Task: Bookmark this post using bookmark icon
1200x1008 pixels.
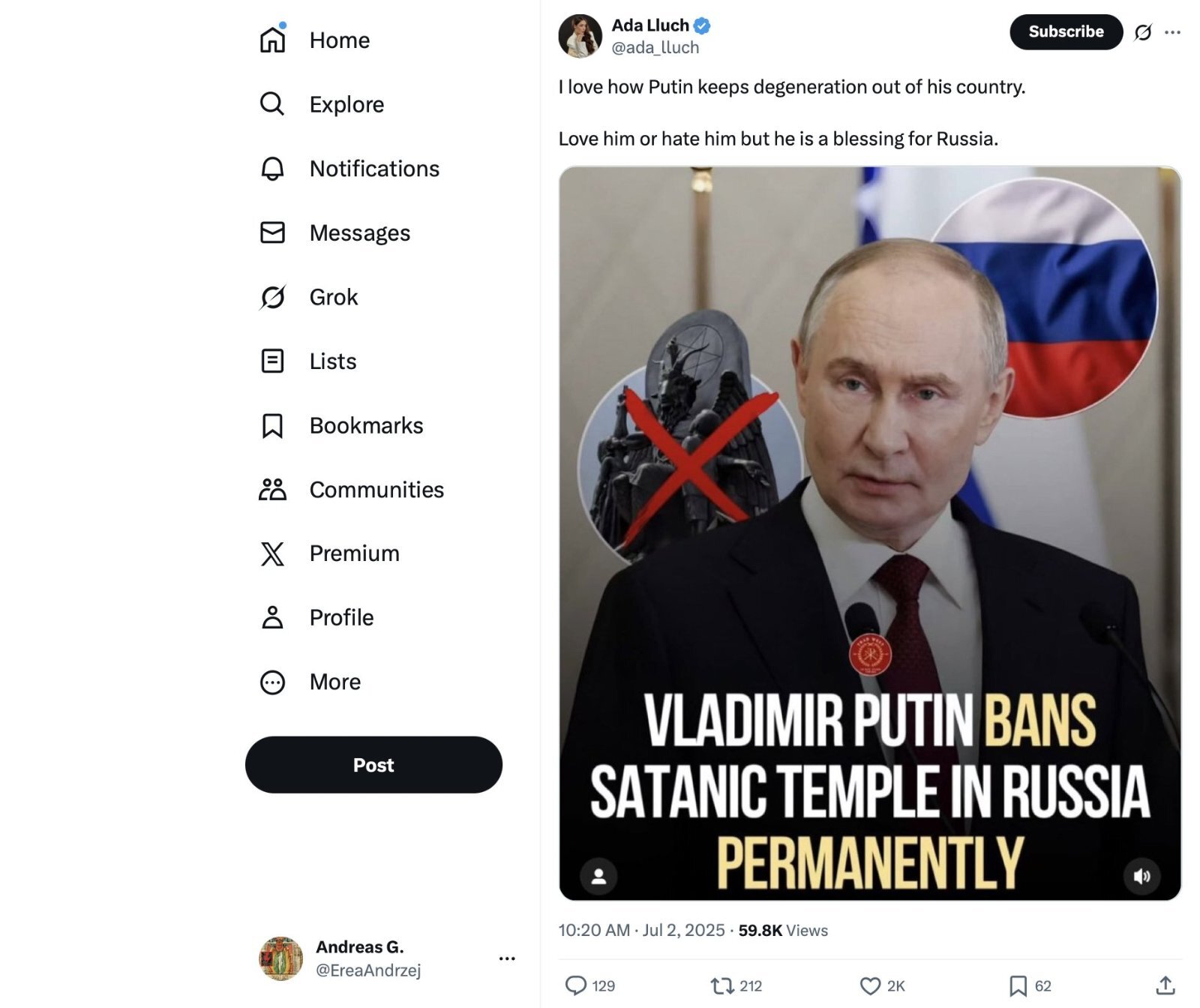Action: pyautogui.click(x=1018, y=985)
